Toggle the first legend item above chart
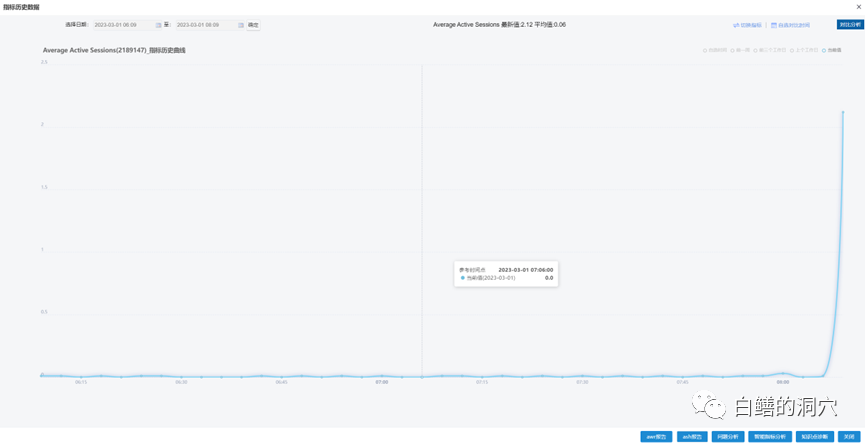865x444 pixels. (x=716, y=50)
